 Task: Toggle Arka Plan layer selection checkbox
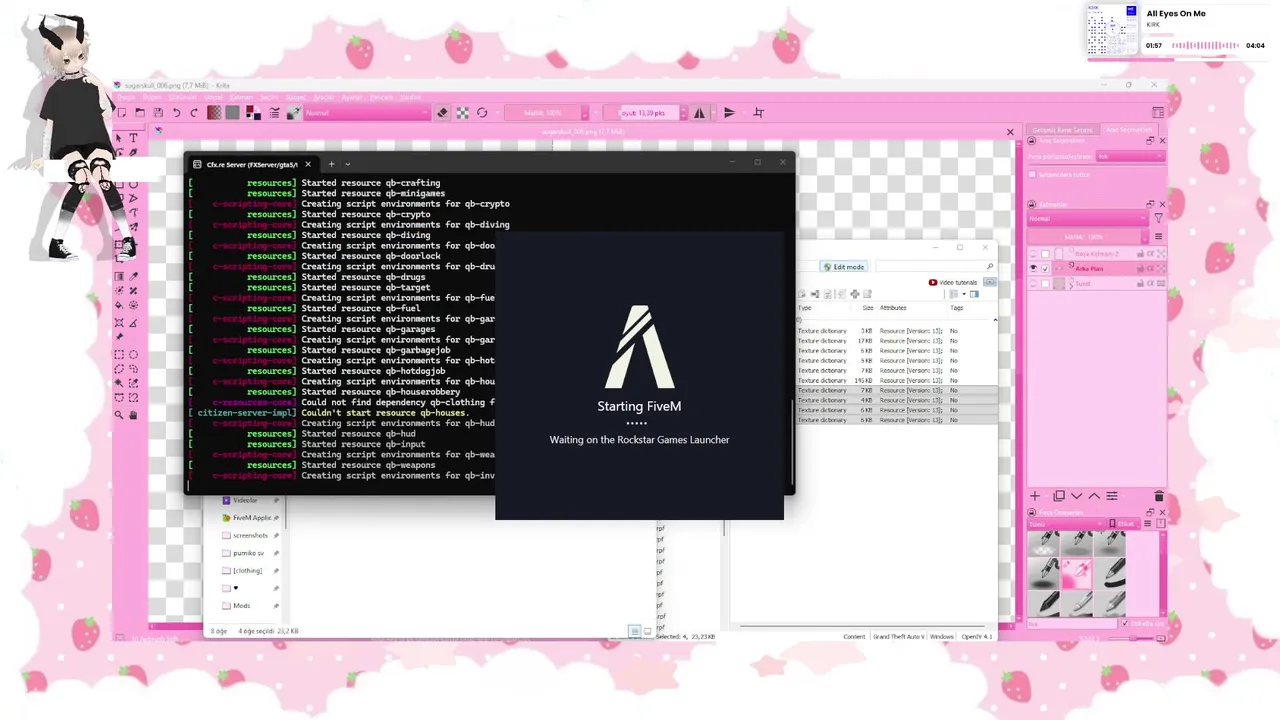coord(1045,269)
